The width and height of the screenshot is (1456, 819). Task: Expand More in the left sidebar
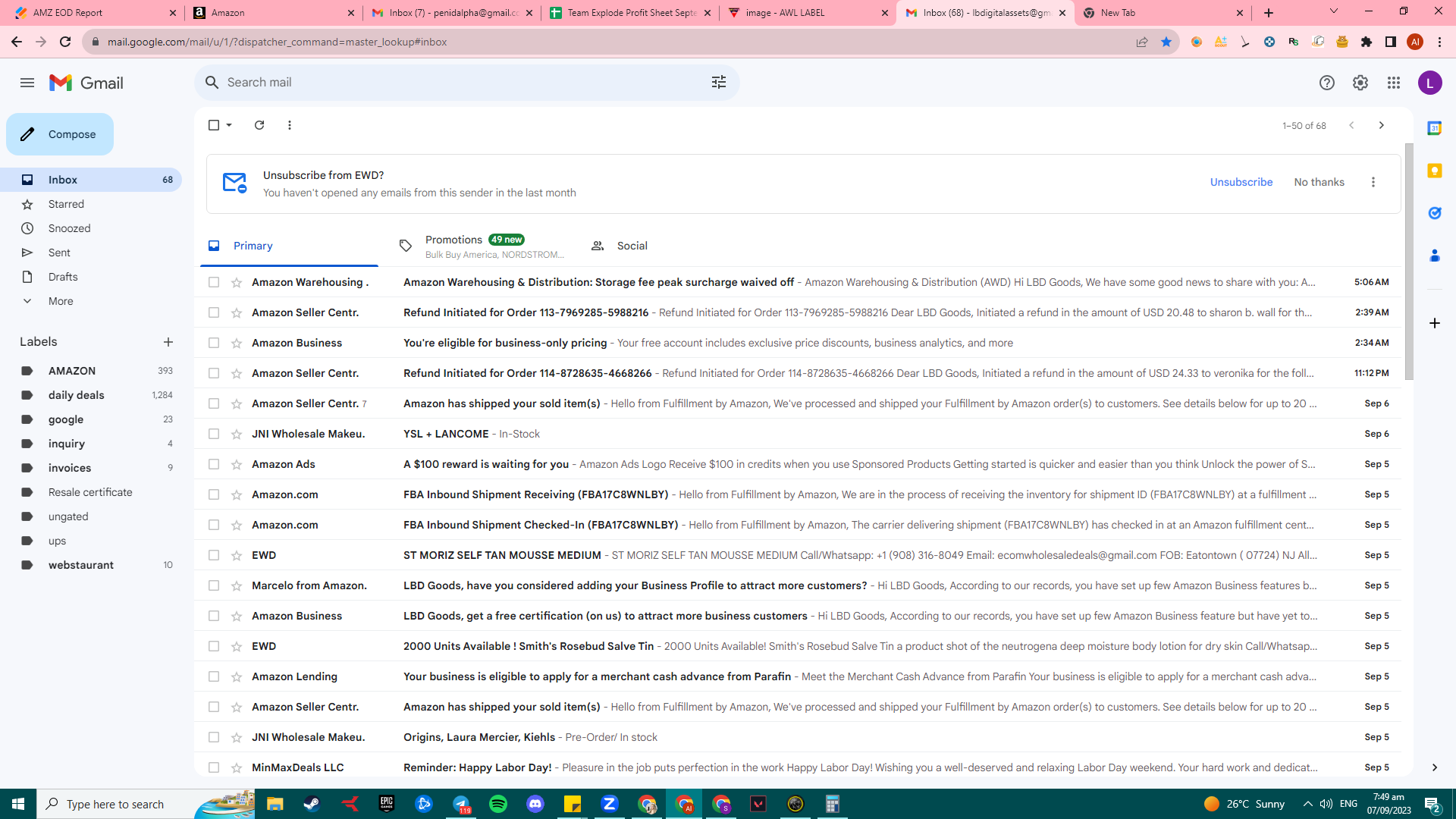(x=61, y=301)
